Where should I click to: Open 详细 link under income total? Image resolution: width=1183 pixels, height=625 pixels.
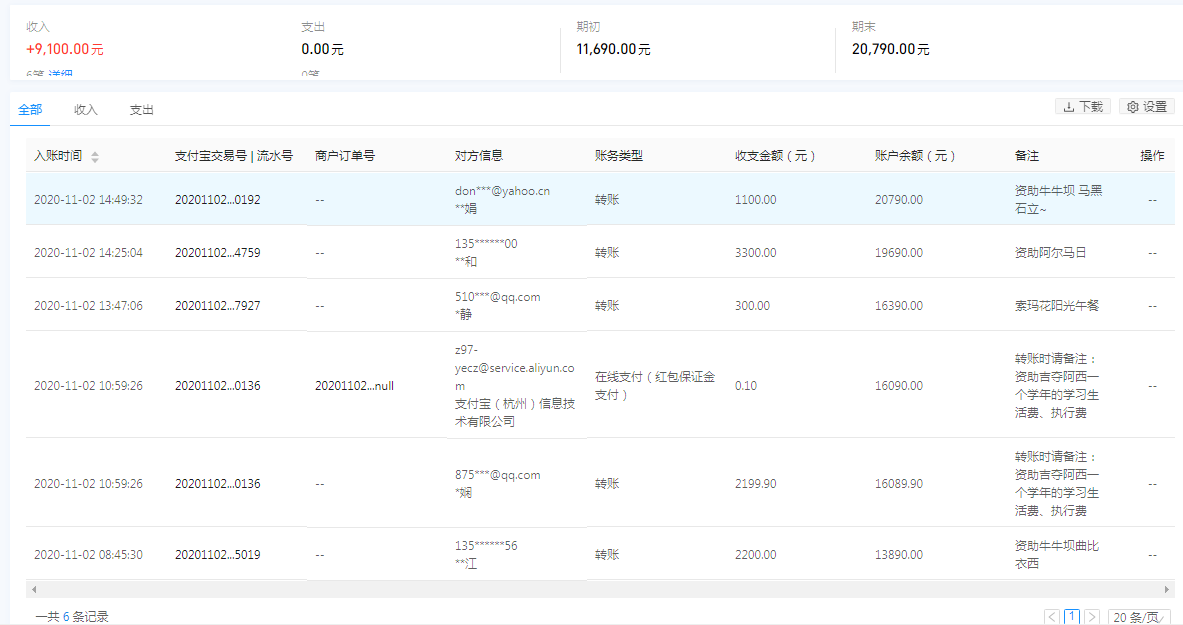(60, 75)
